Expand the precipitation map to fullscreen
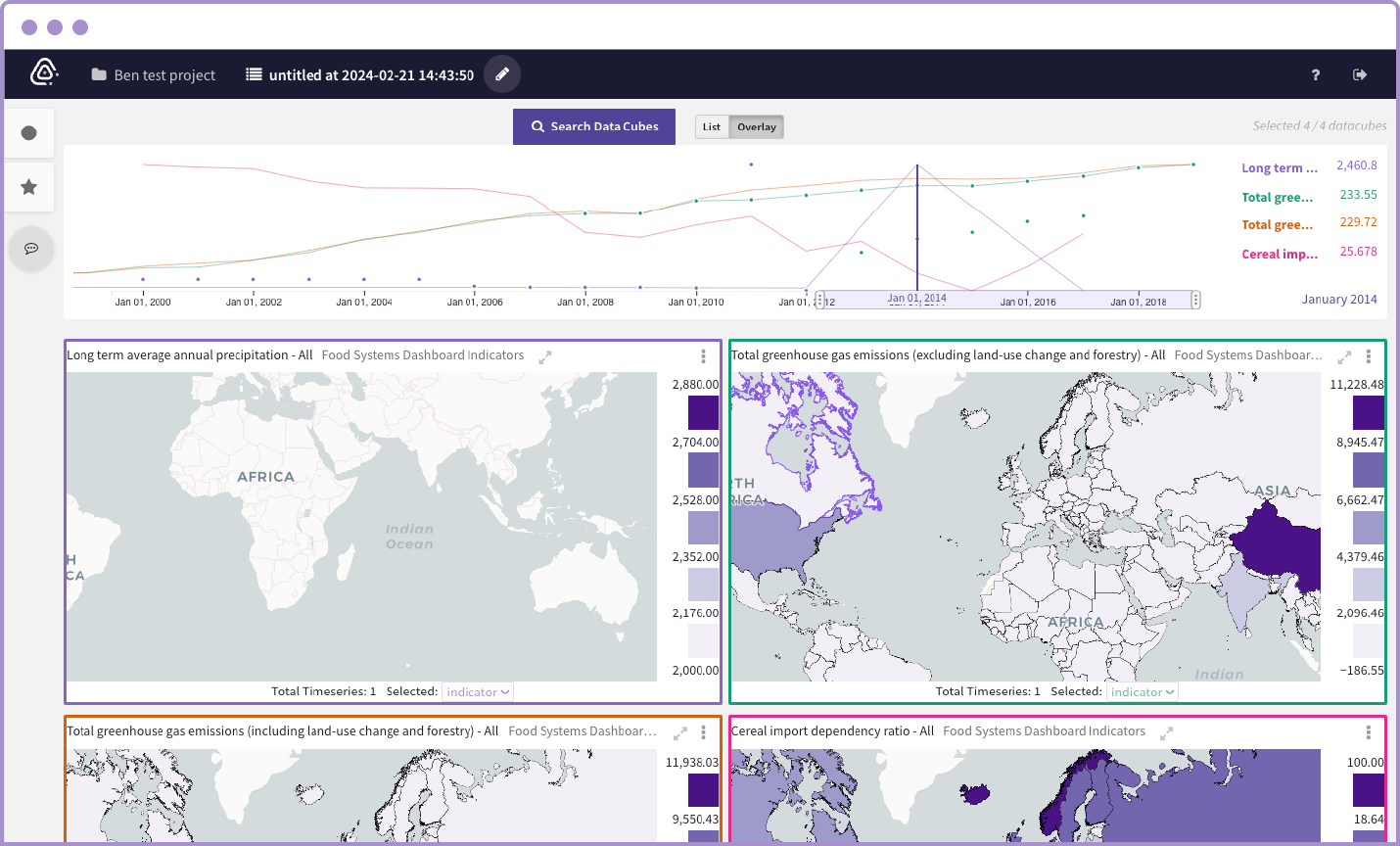Screen dimensions: 1400x846 (x=545, y=356)
